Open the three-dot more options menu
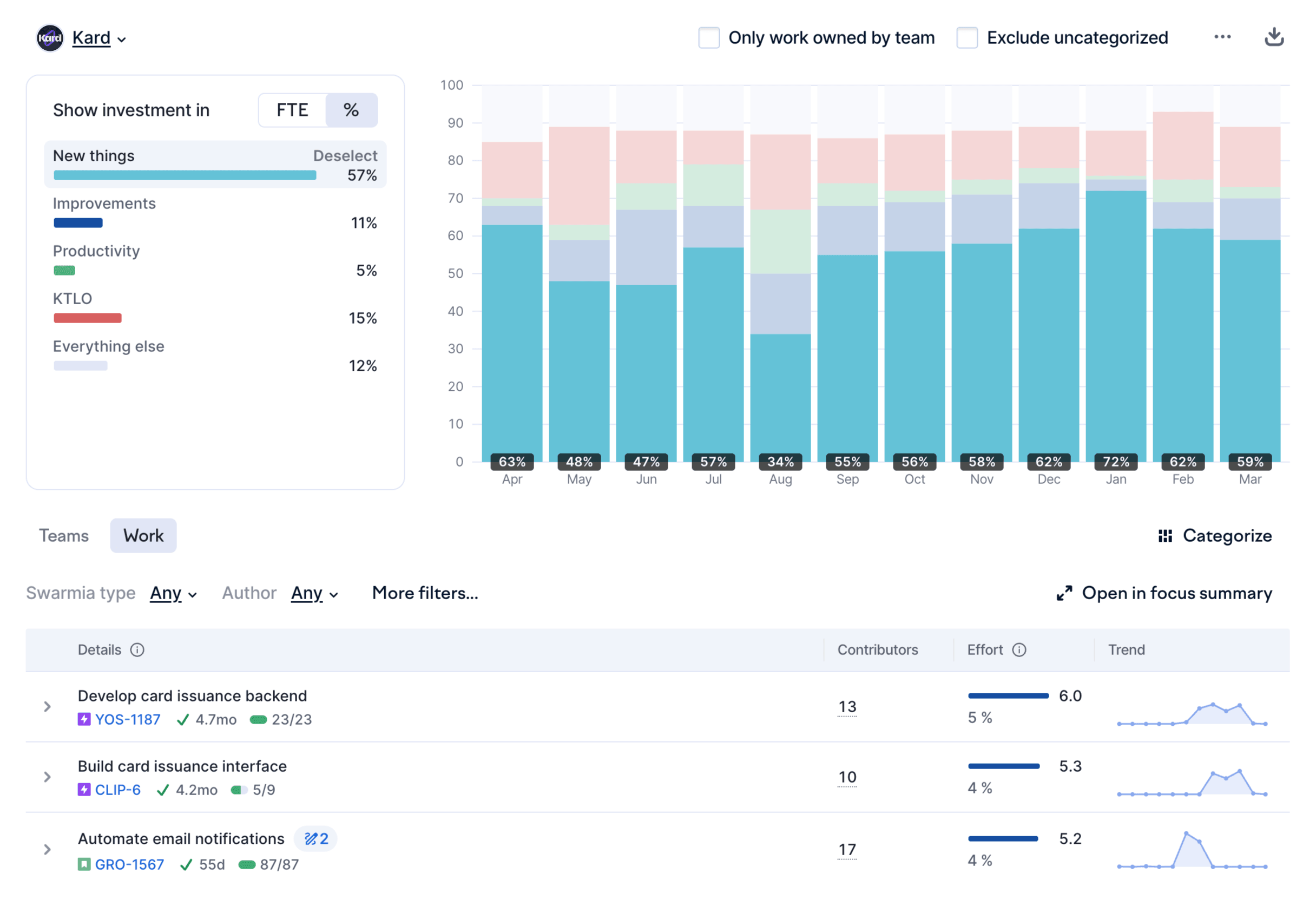The image size is (1316, 906). pyautogui.click(x=1222, y=37)
